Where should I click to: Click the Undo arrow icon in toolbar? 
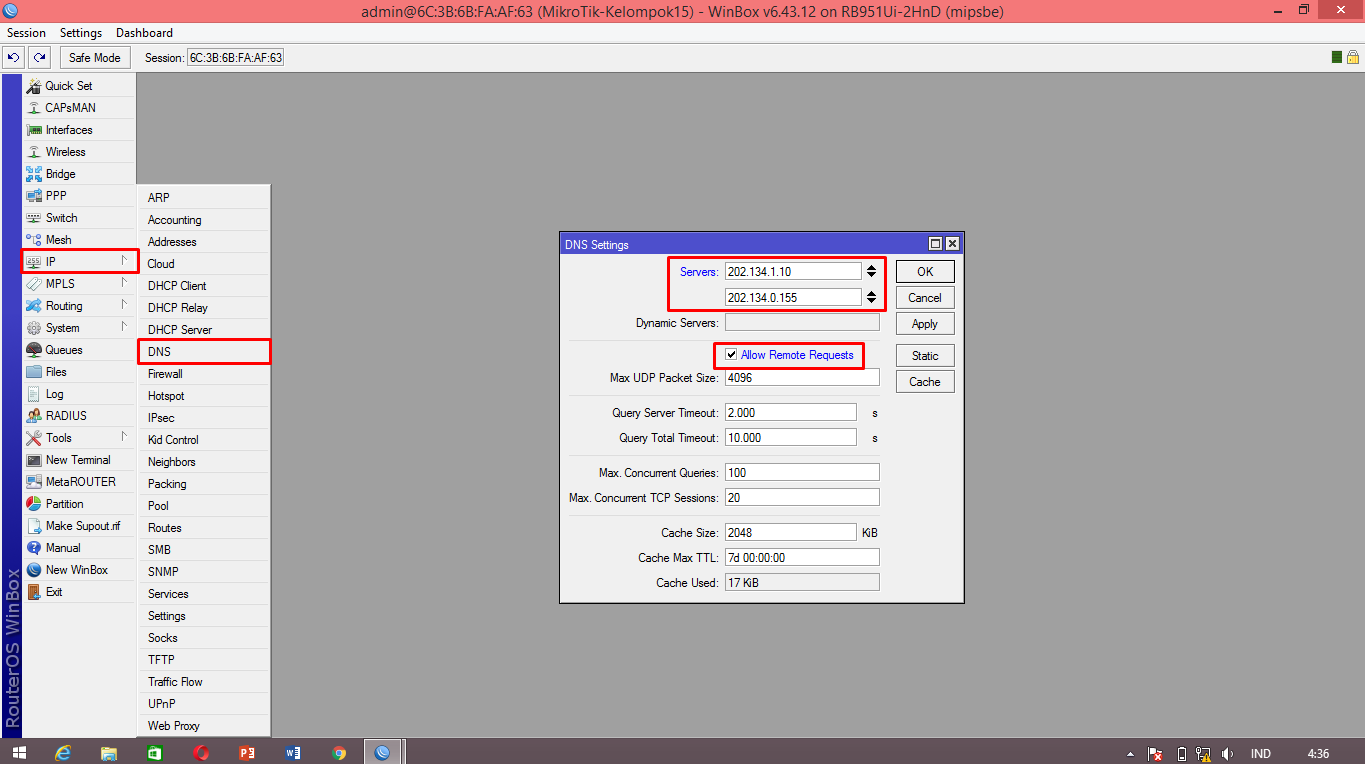14,58
